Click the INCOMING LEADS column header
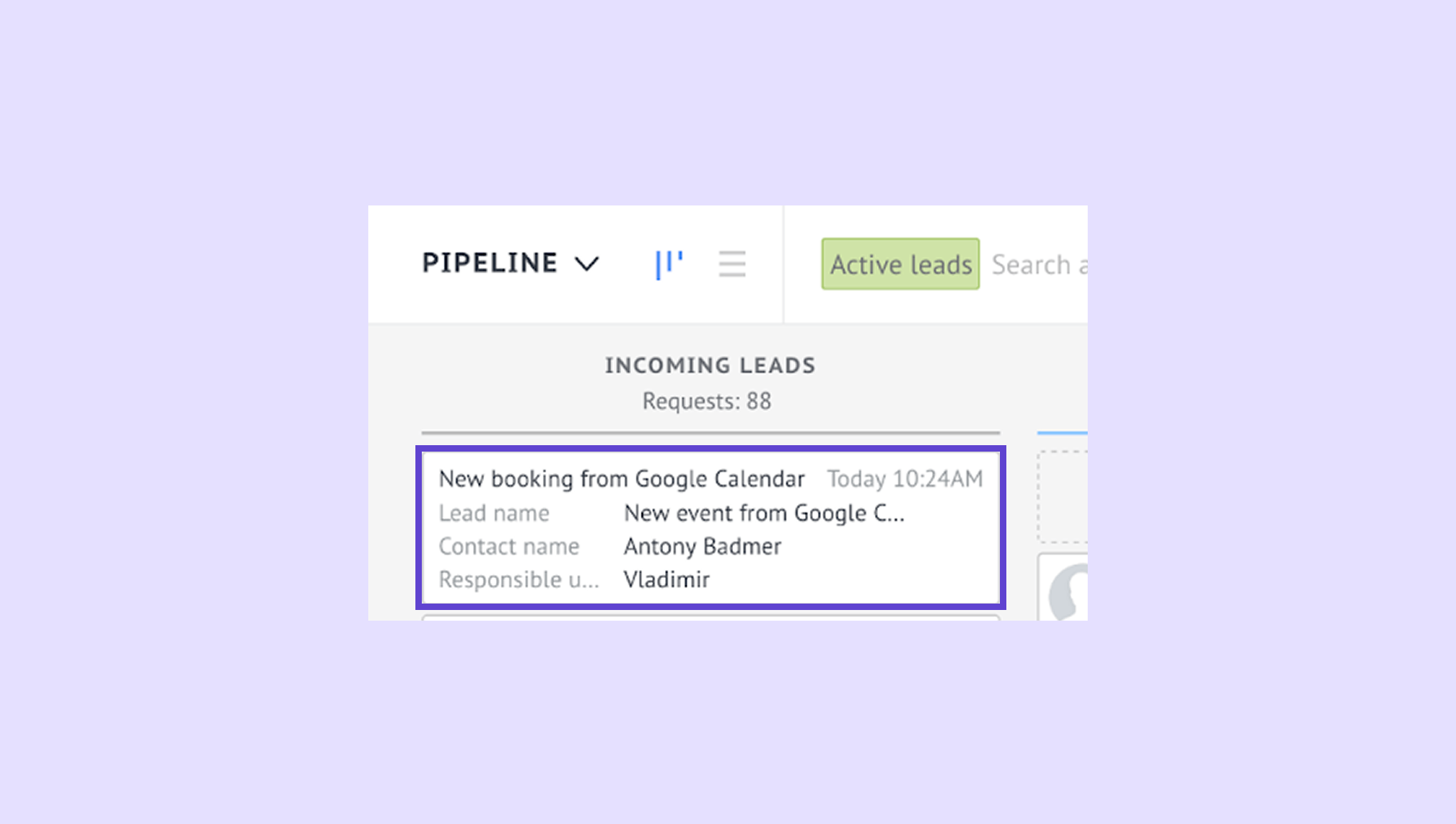The image size is (1456, 824). click(x=709, y=365)
